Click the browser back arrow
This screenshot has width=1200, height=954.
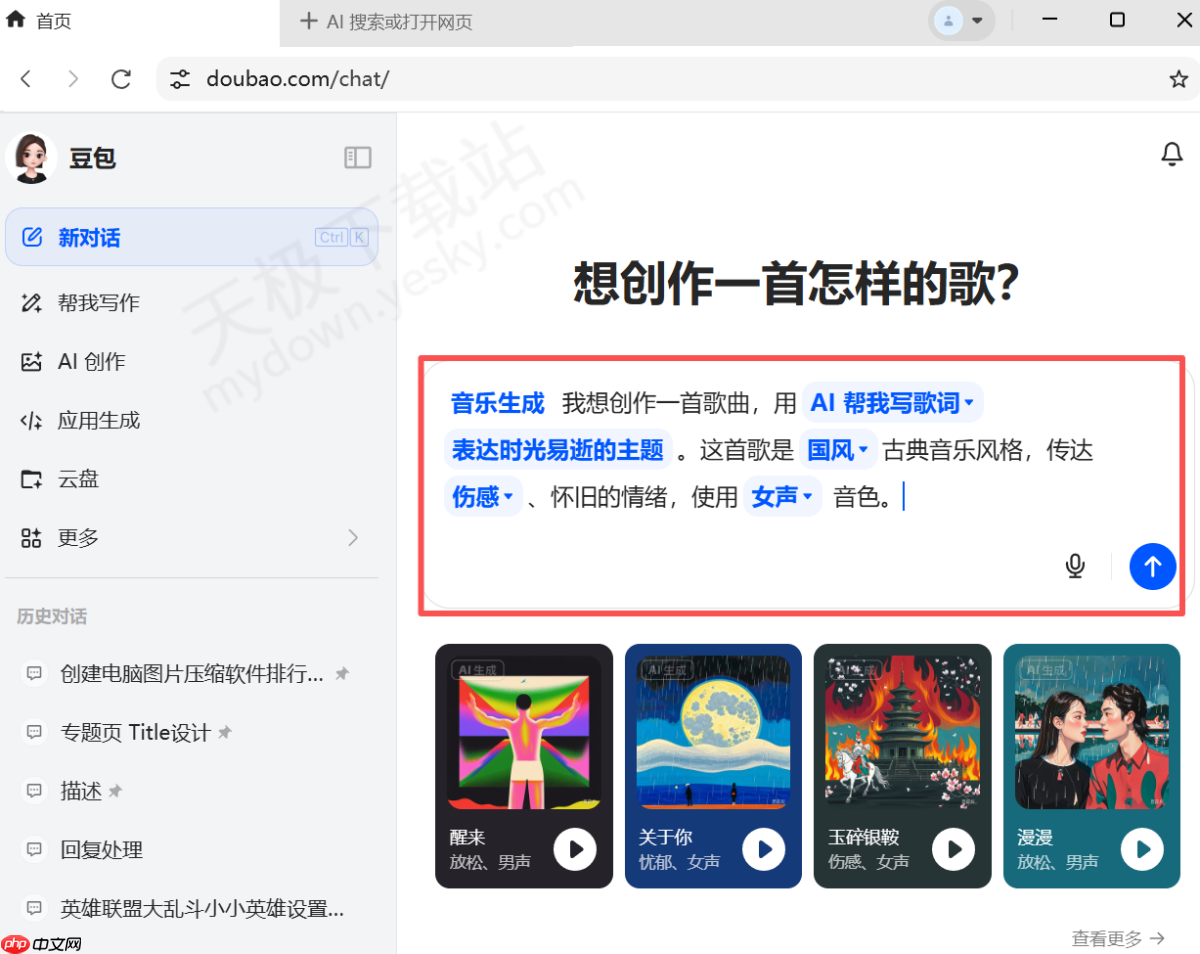click(x=26, y=79)
